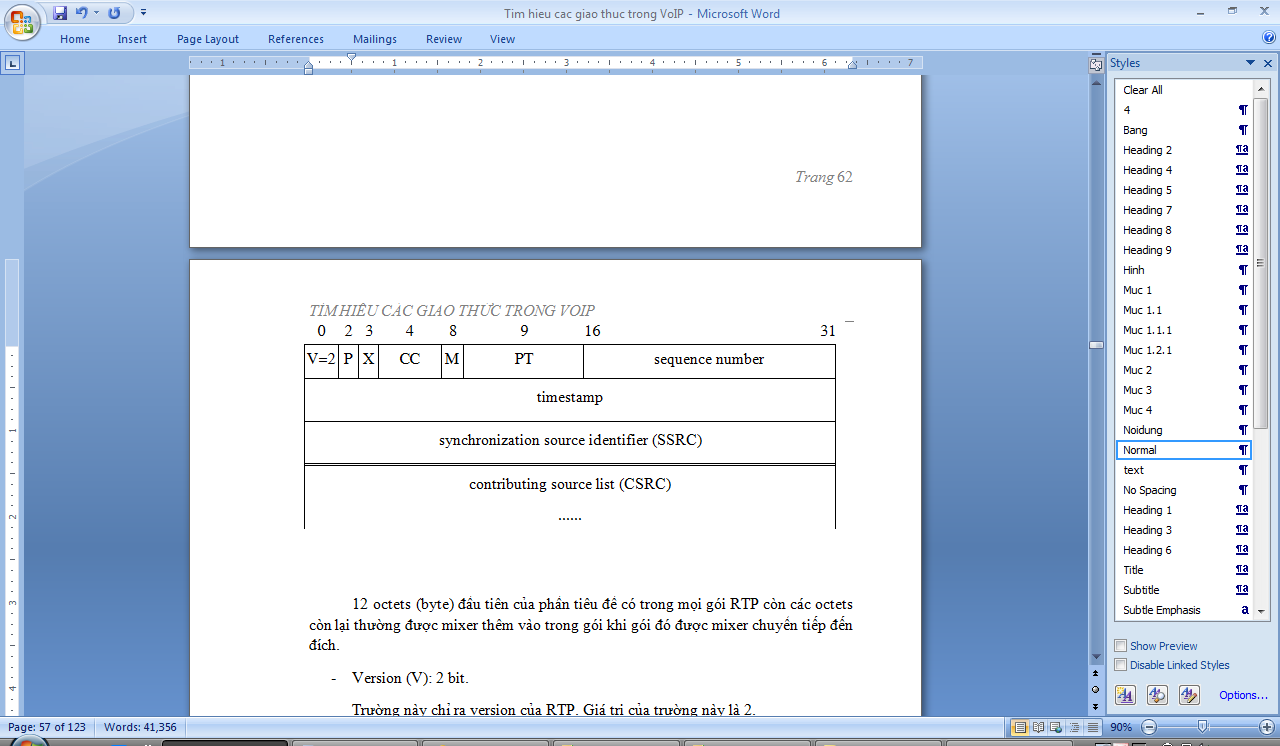Viewport: 1280px width, 746px height.
Task: Click the zoom slider handle
Action: tap(1202, 727)
